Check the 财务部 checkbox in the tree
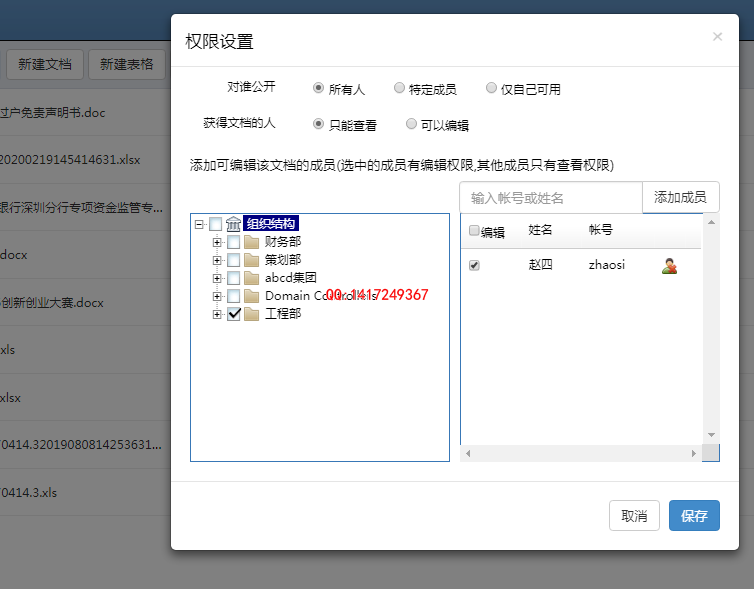Screen dimensions: 754x589 (234, 242)
